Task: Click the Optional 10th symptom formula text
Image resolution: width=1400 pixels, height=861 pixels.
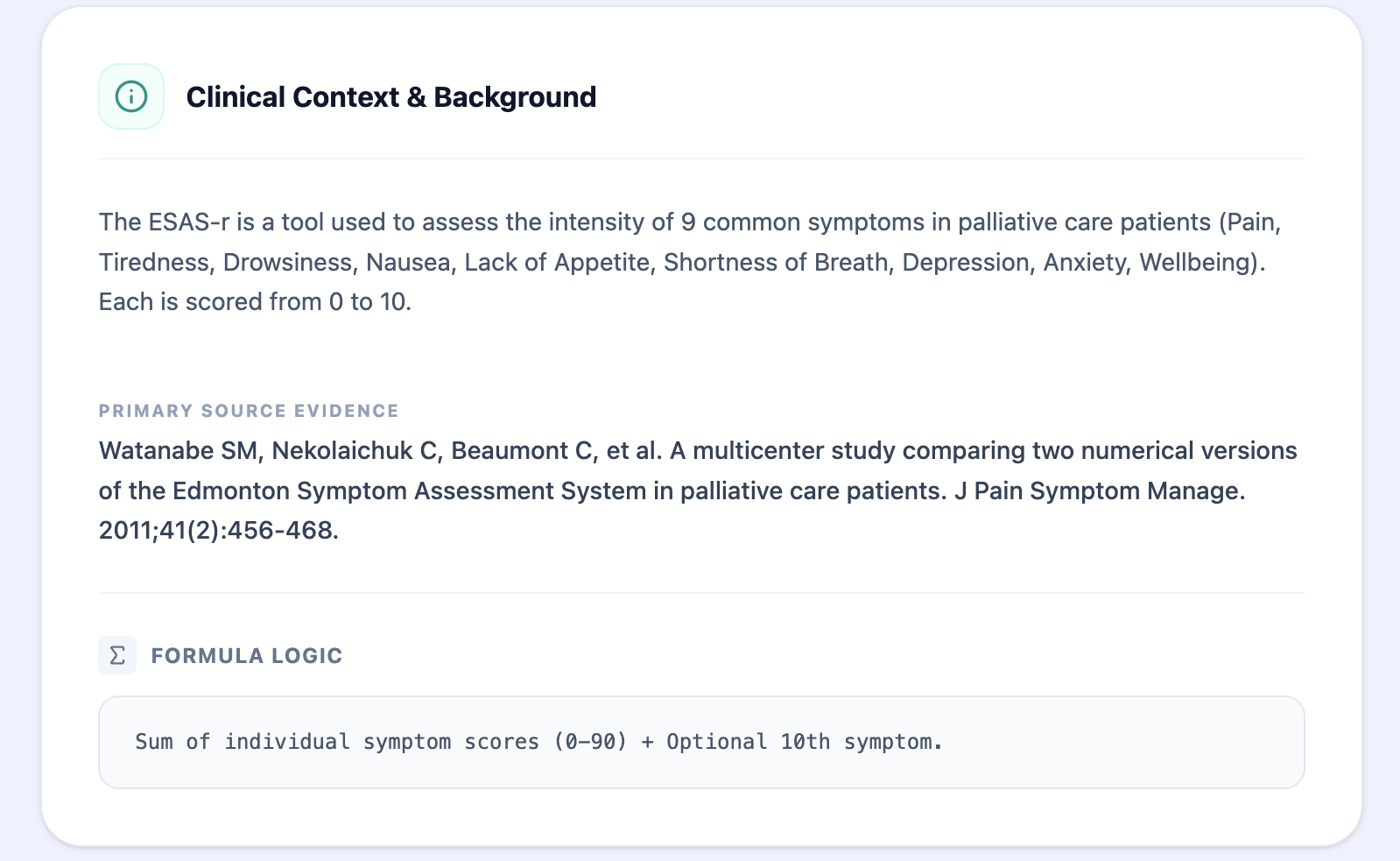Action: point(804,742)
